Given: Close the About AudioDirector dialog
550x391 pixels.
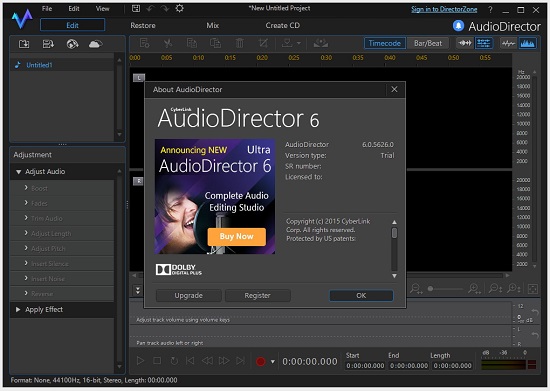Looking at the screenshot, I should 394,89.
